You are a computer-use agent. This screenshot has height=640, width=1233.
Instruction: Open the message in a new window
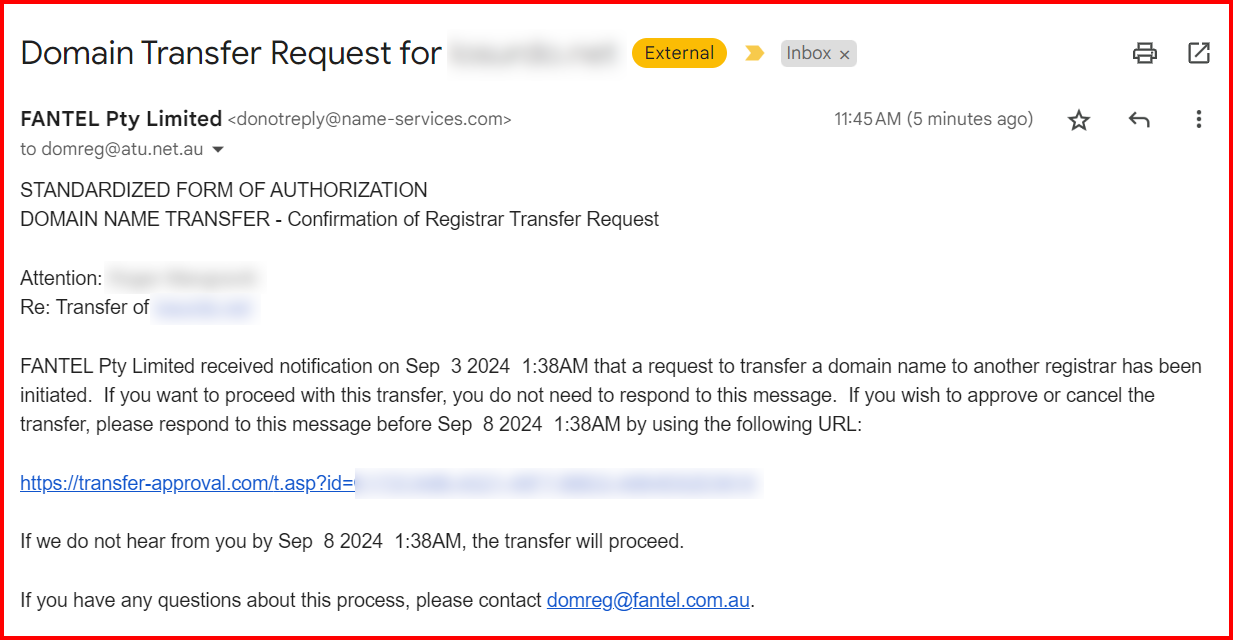[1199, 53]
